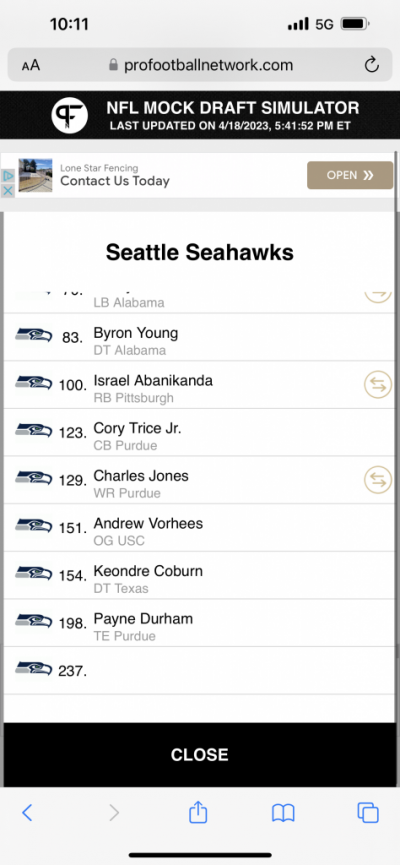Image resolution: width=400 pixels, height=865 pixels.
Task: Tap the profootballnetwork.com address field
Action: 201,65
